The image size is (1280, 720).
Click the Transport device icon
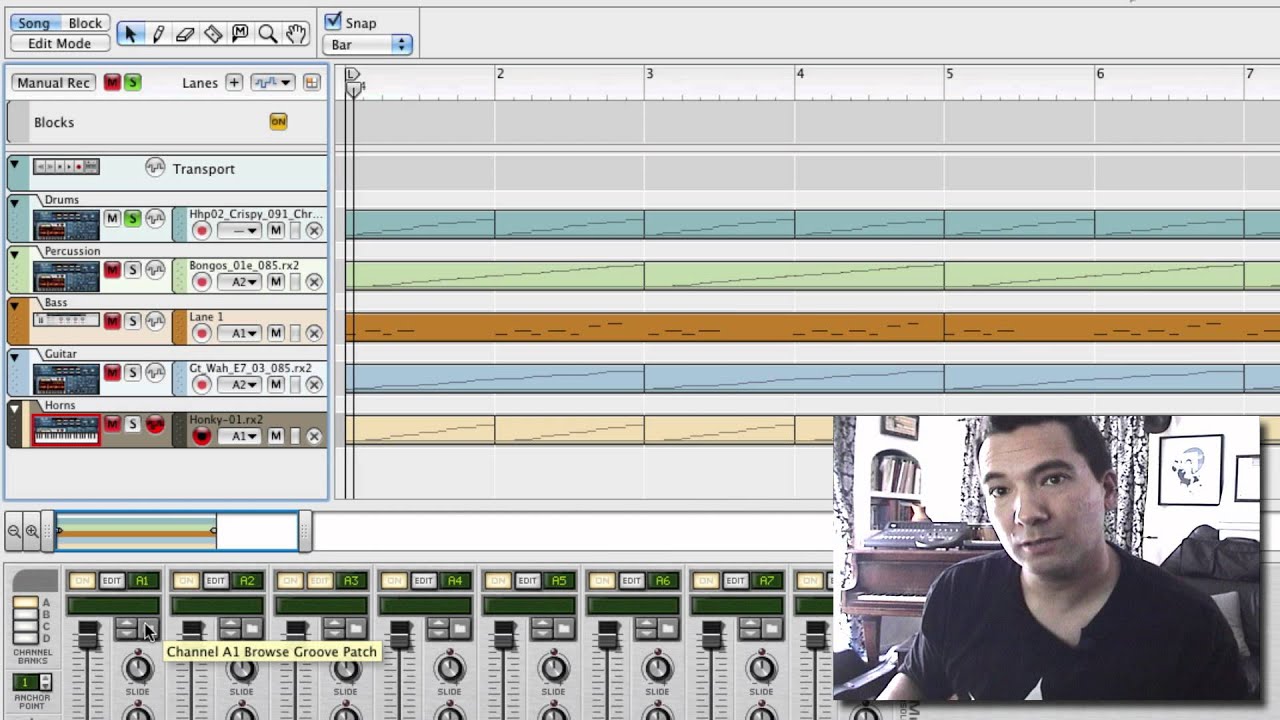click(66, 167)
